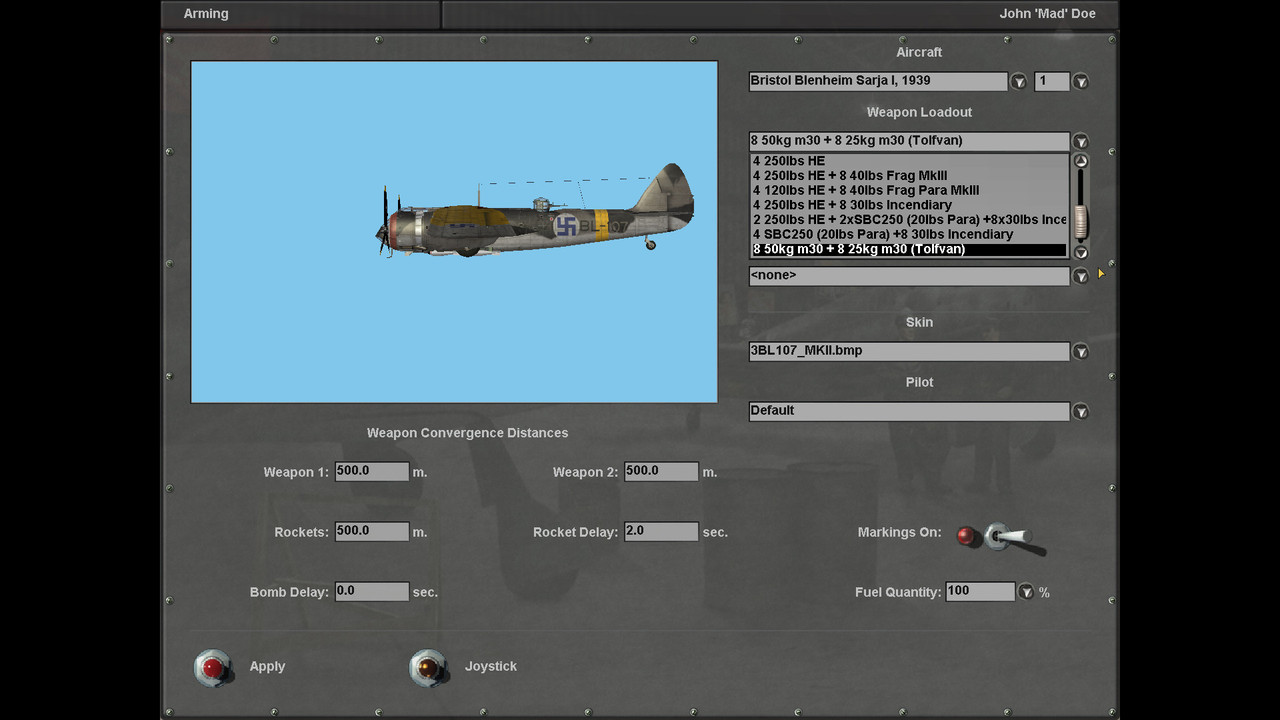
Task: Click the aircraft preview image
Action: point(454,232)
